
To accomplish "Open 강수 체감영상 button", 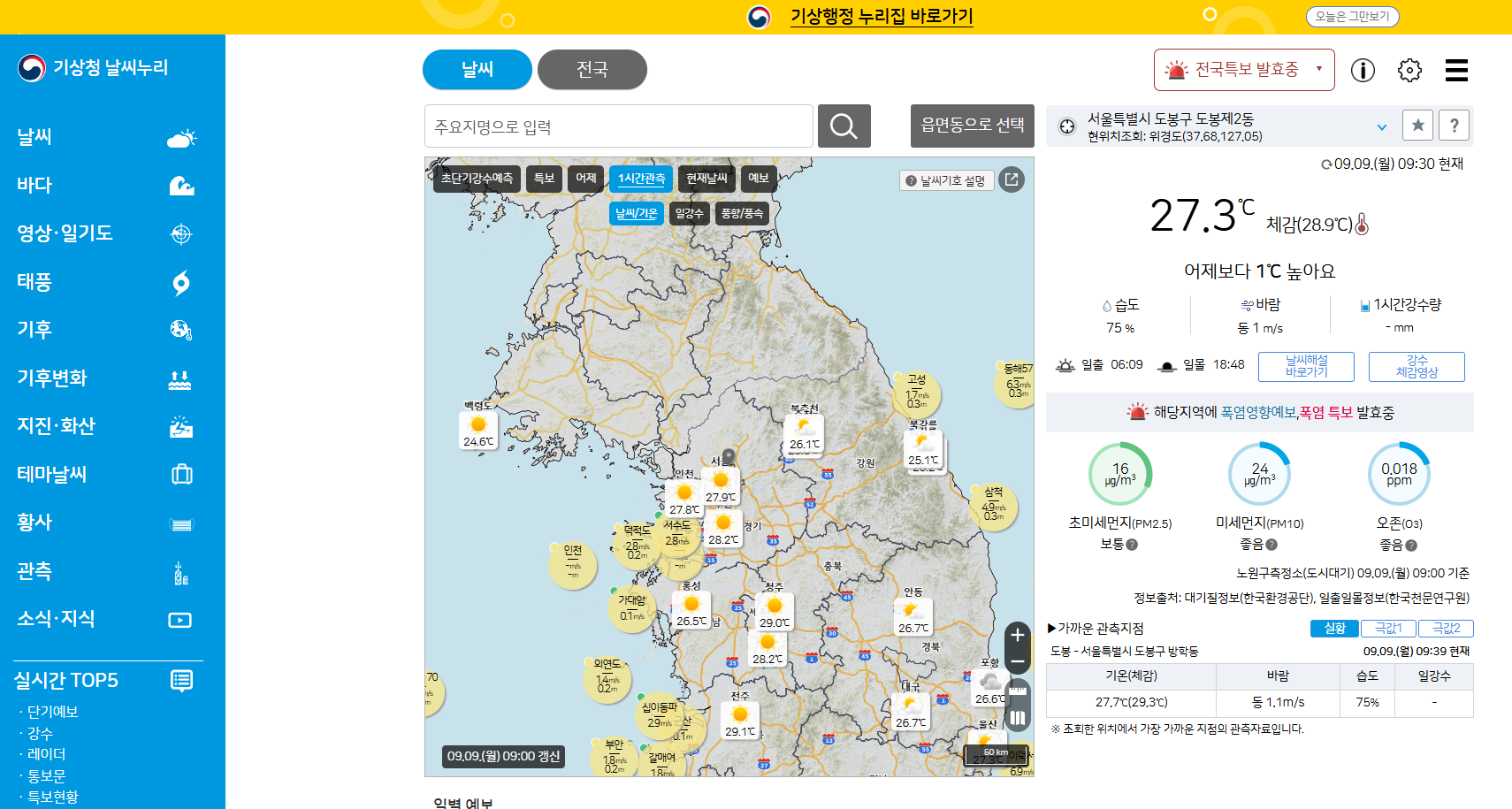I will pyautogui.click(x=1417, y=366).
